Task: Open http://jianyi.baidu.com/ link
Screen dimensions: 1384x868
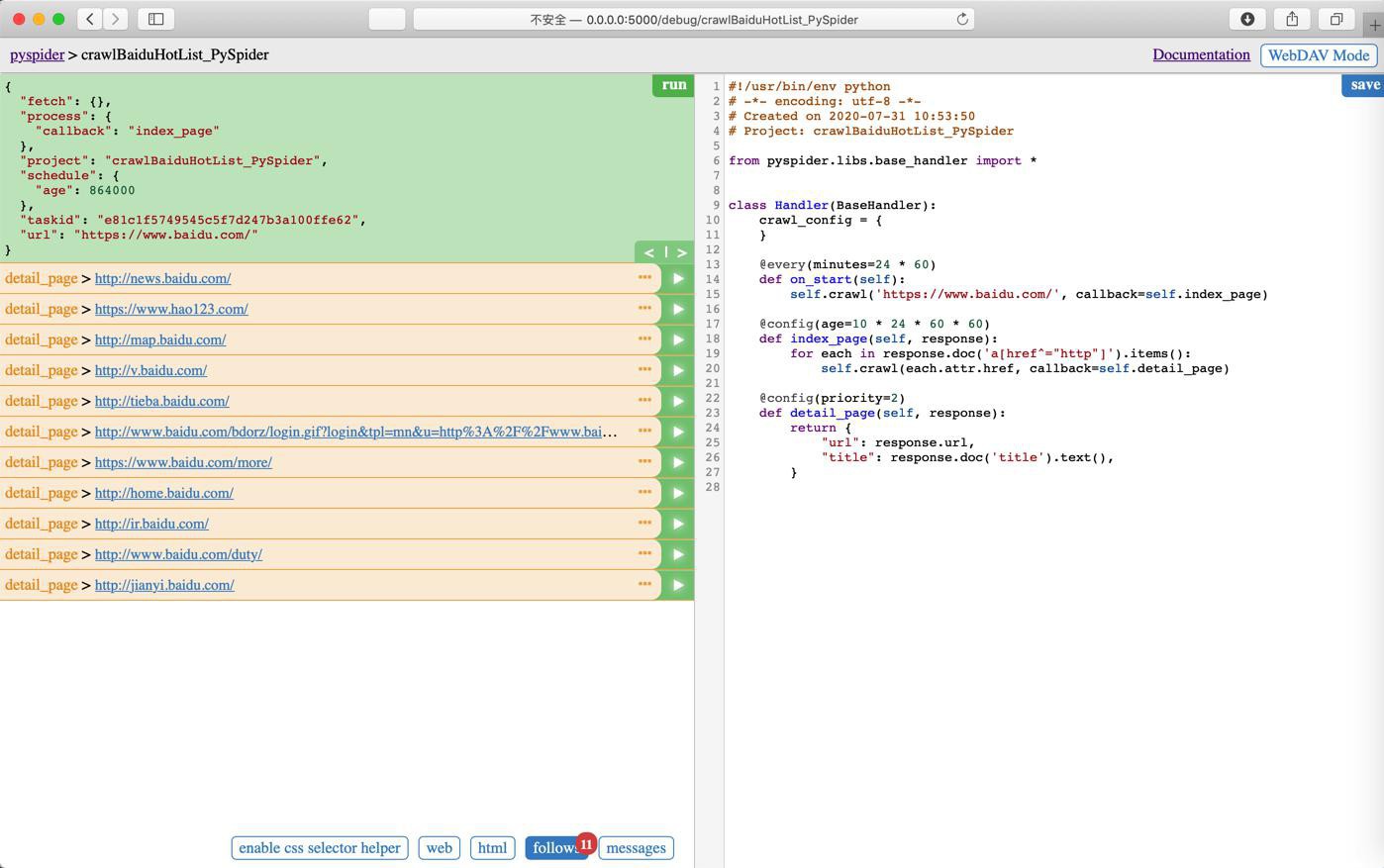Action: click(164, 585)
